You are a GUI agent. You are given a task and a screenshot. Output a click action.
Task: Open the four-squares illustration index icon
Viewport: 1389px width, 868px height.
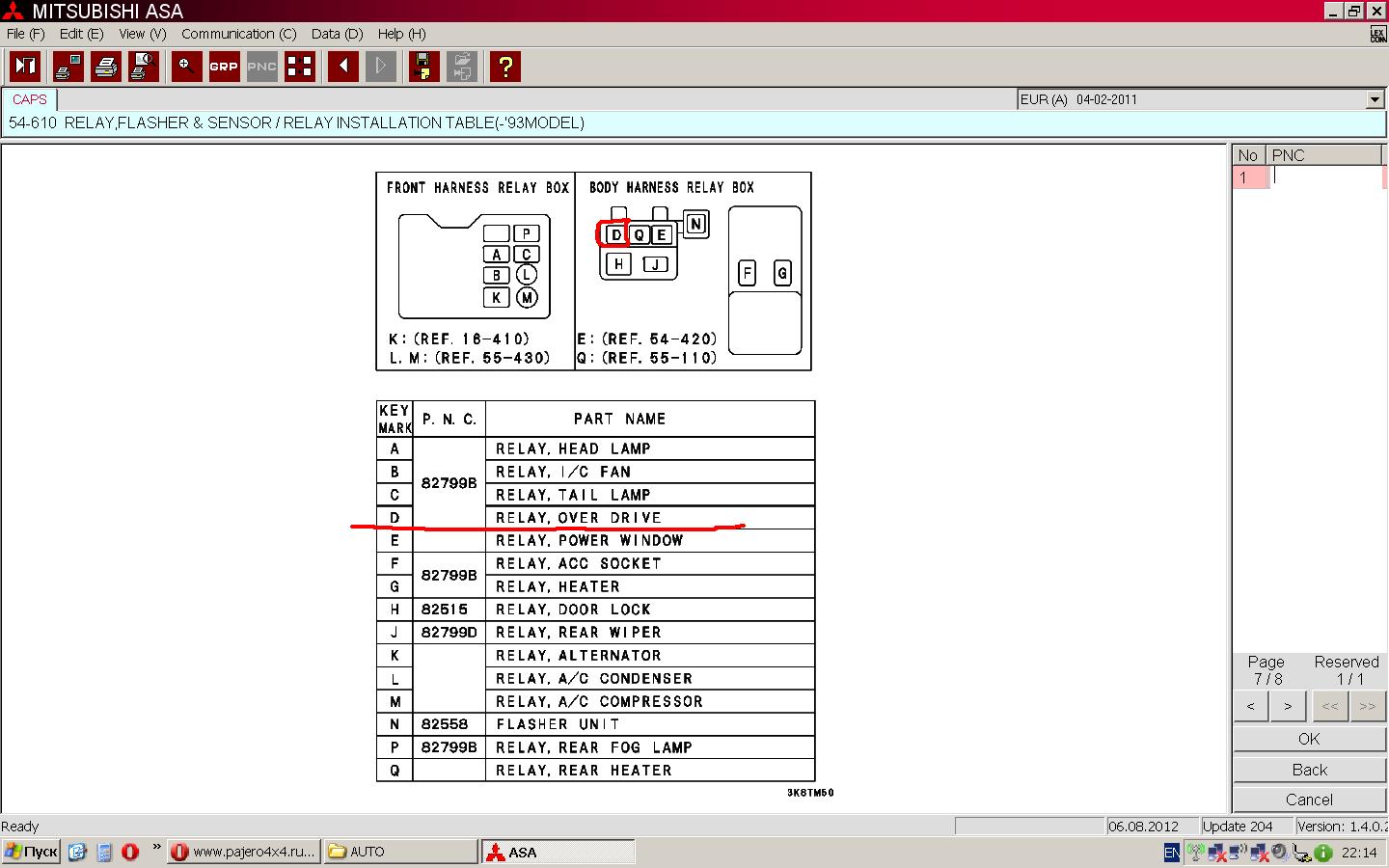[300, 67]
